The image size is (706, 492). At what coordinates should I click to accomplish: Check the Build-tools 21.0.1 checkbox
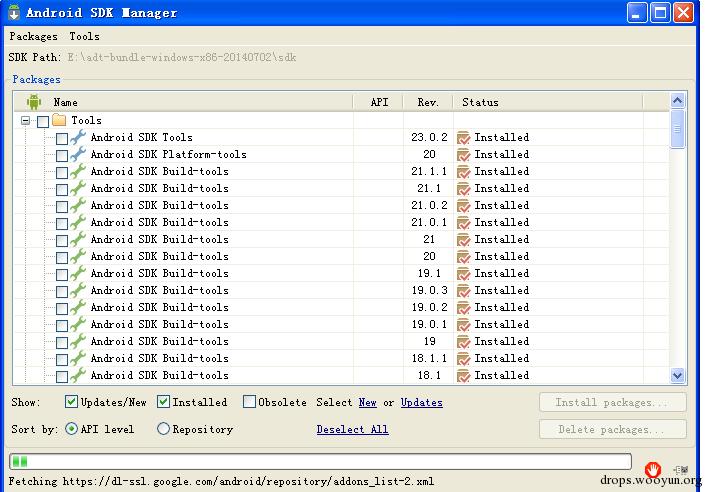(x=62, y=223)
